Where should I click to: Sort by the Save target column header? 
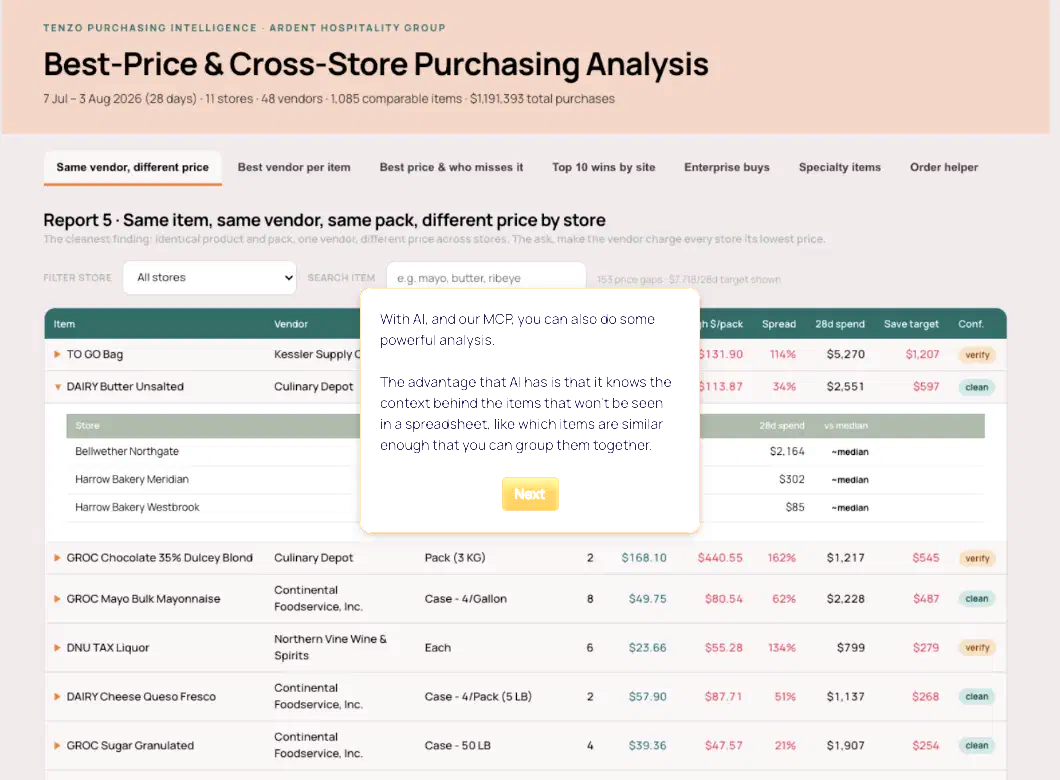click(x=911, y=324)
